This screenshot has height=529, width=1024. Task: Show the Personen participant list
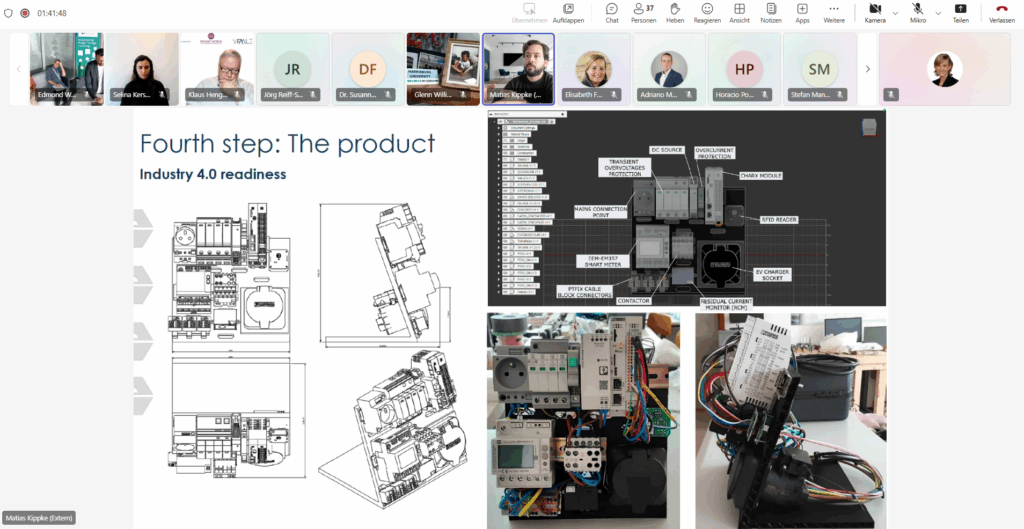click(643, 12)
